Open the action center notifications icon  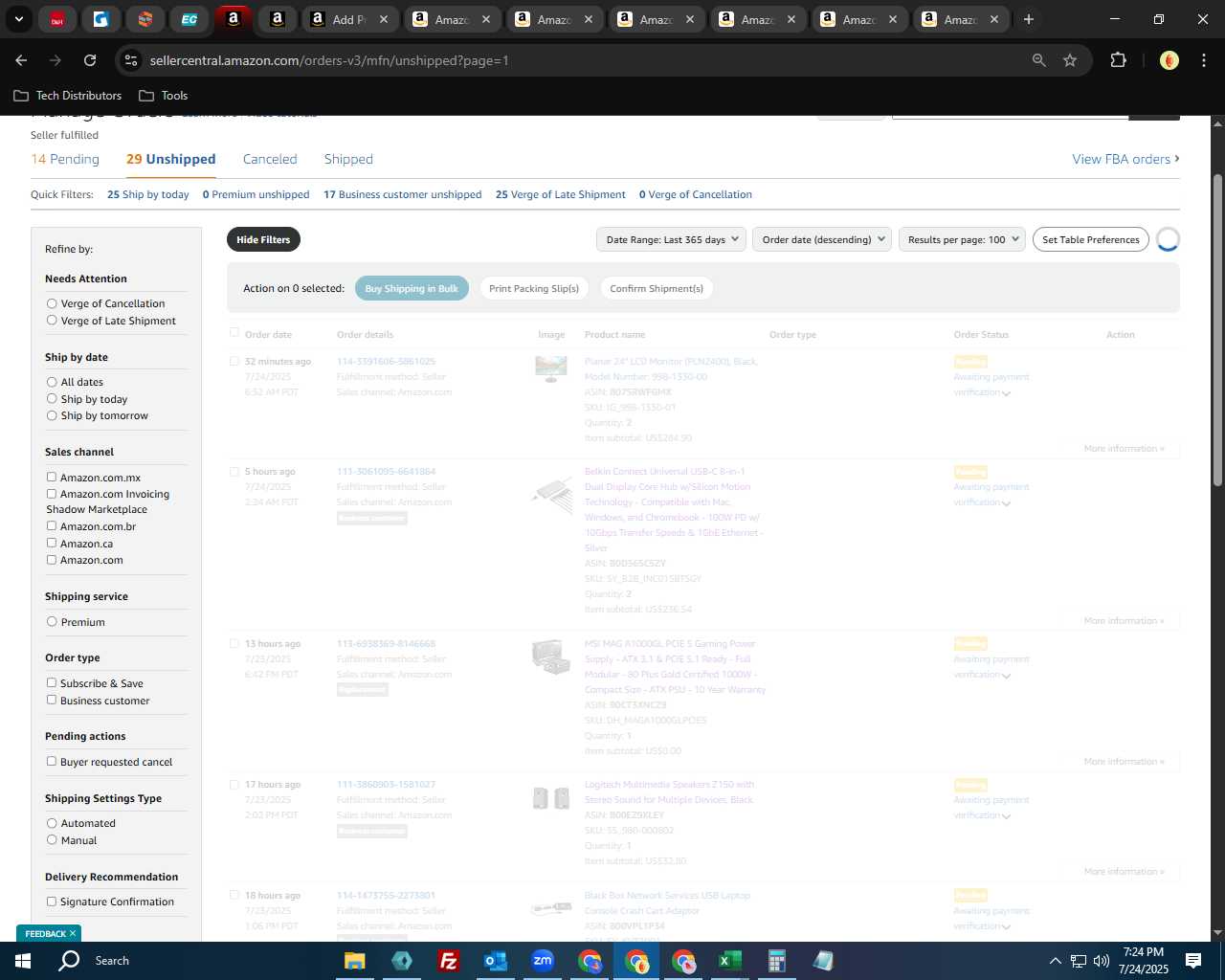(x=1193, y=961)
